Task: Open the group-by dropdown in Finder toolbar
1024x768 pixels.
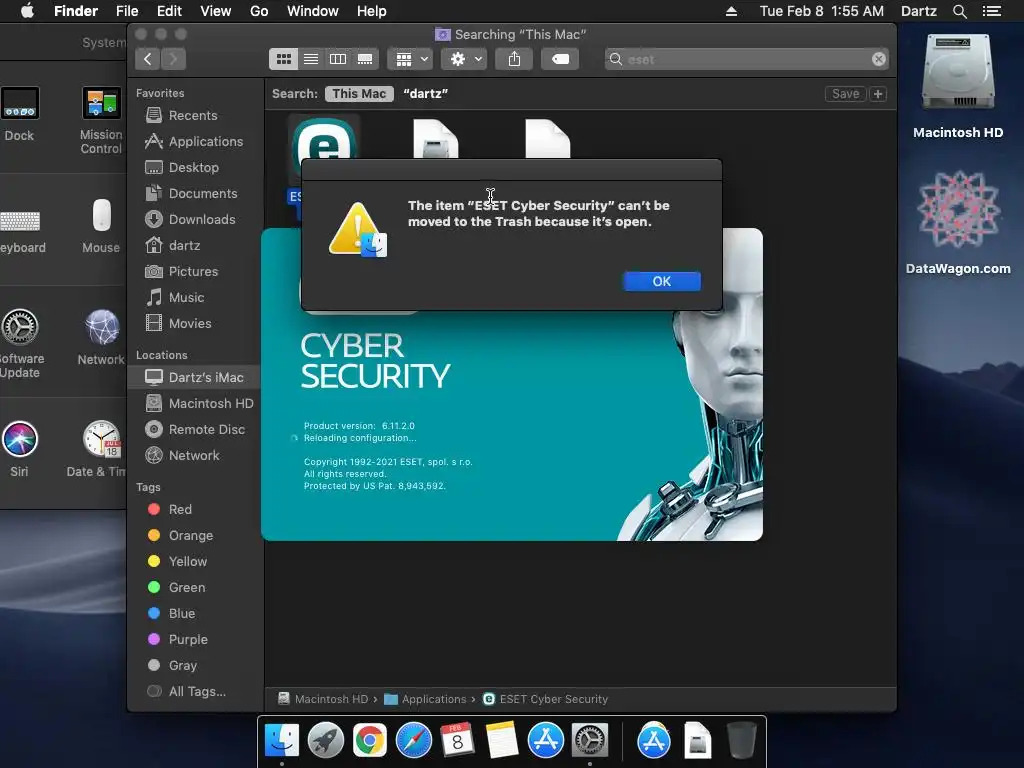Action: pos(410,59)
